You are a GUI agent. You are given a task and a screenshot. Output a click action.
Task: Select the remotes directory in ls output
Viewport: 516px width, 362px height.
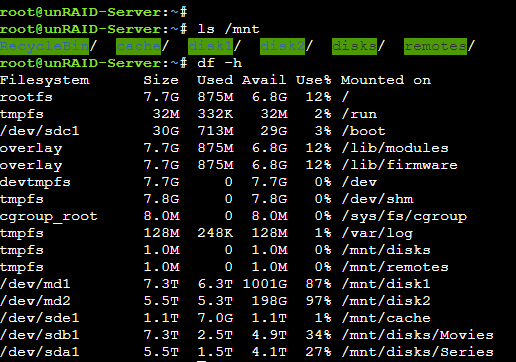coord(435,46)
